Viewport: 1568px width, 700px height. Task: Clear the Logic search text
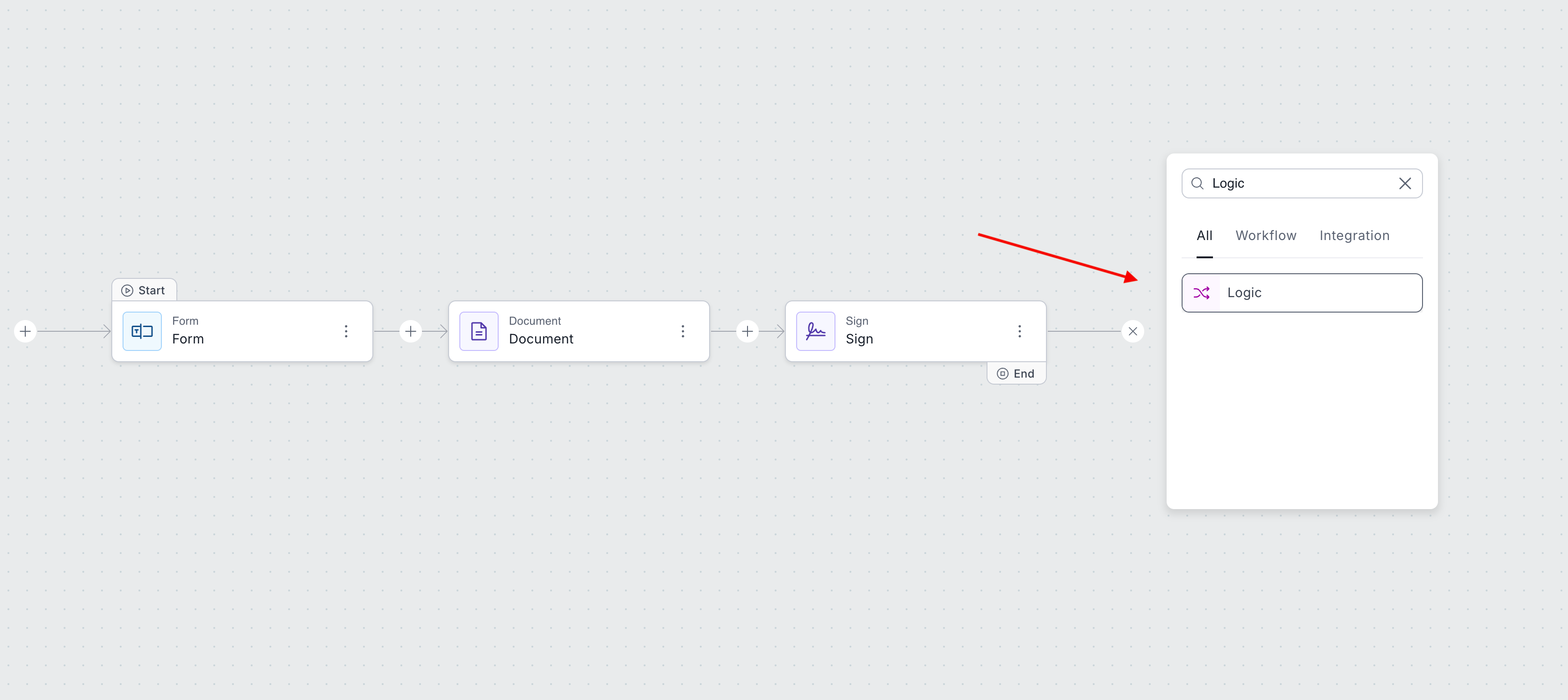(x=1404, y=183)
